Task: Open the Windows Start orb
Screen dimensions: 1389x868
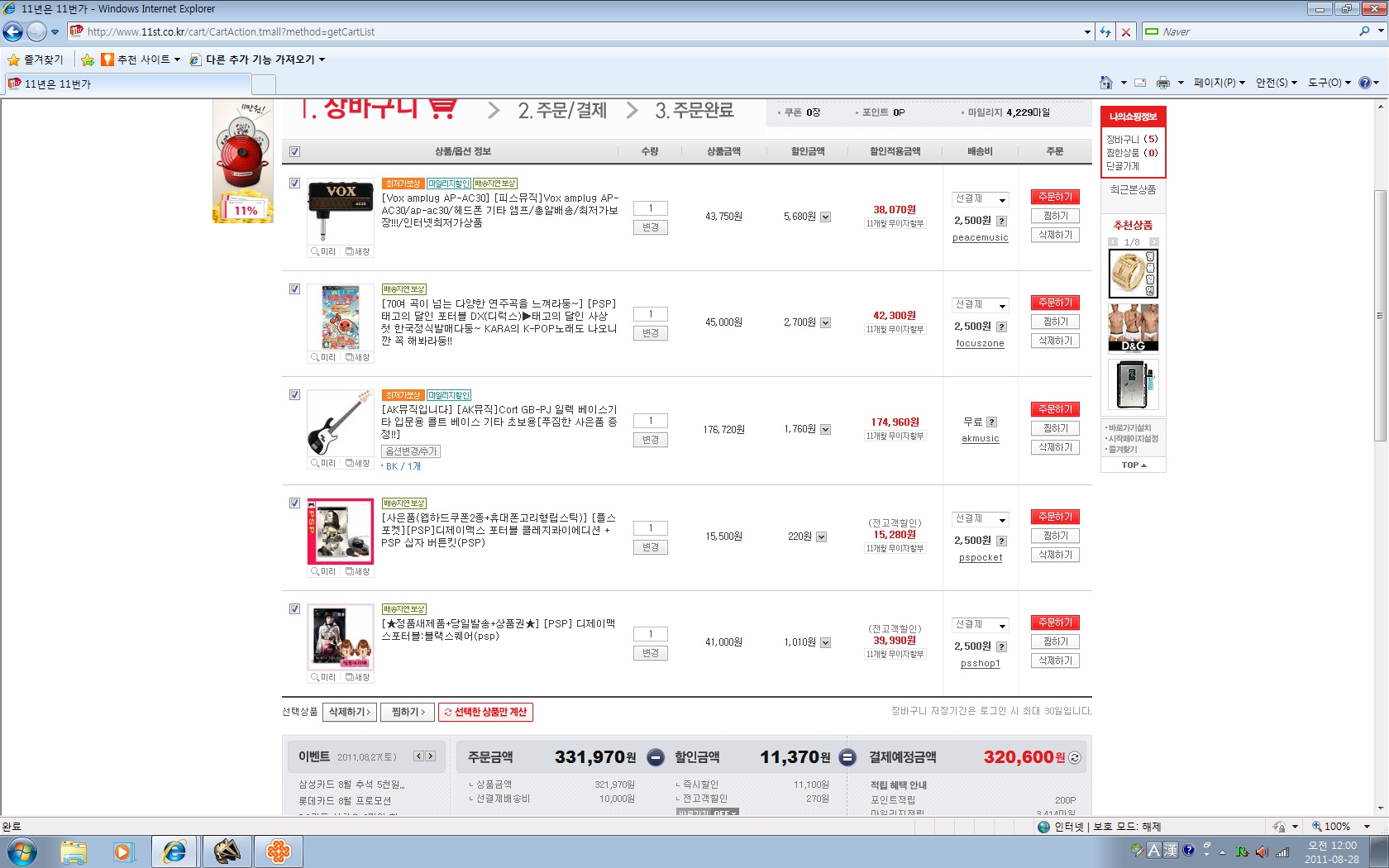Action: [22, 851]
